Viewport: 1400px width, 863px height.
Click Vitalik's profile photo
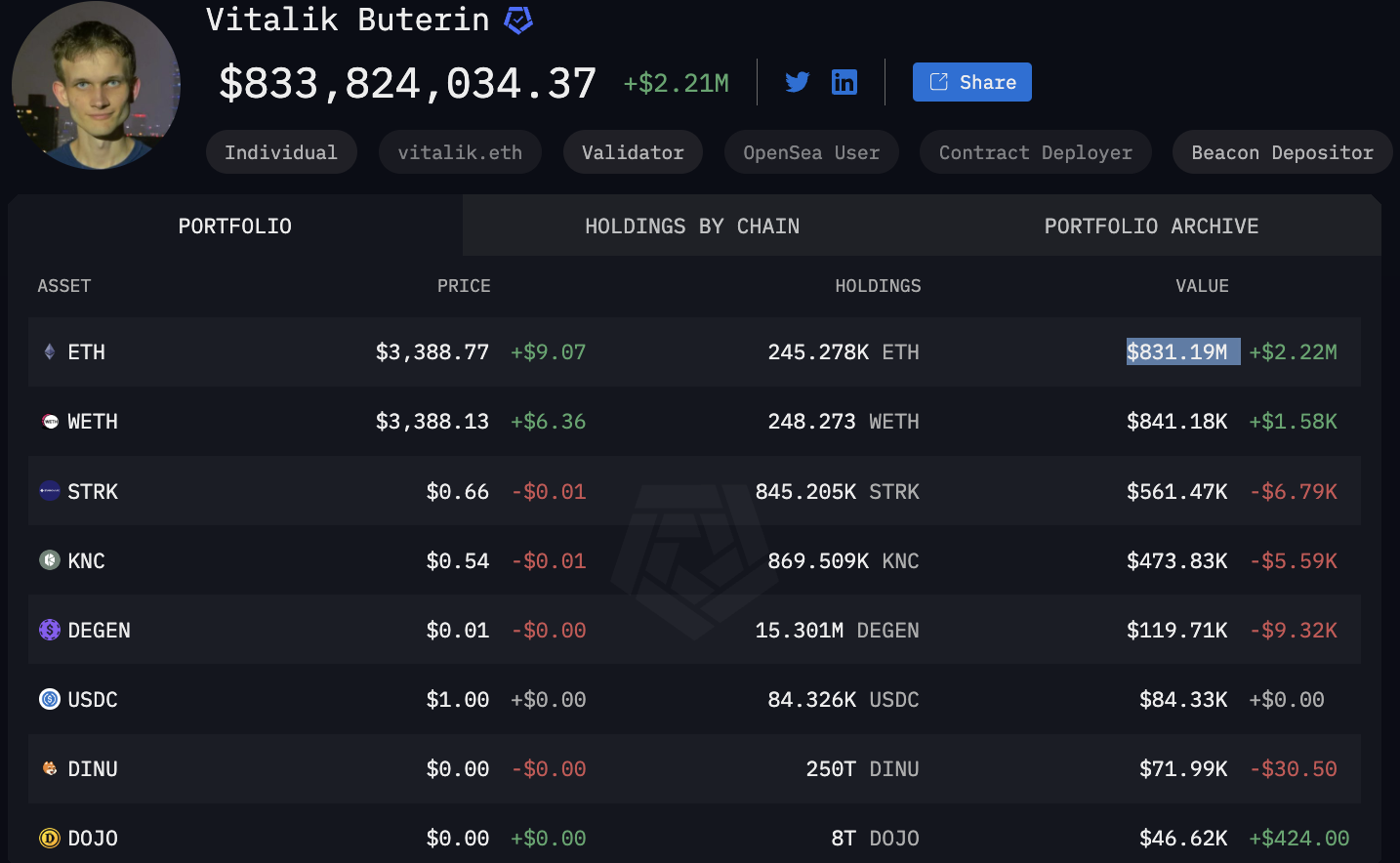pos(96,85)
